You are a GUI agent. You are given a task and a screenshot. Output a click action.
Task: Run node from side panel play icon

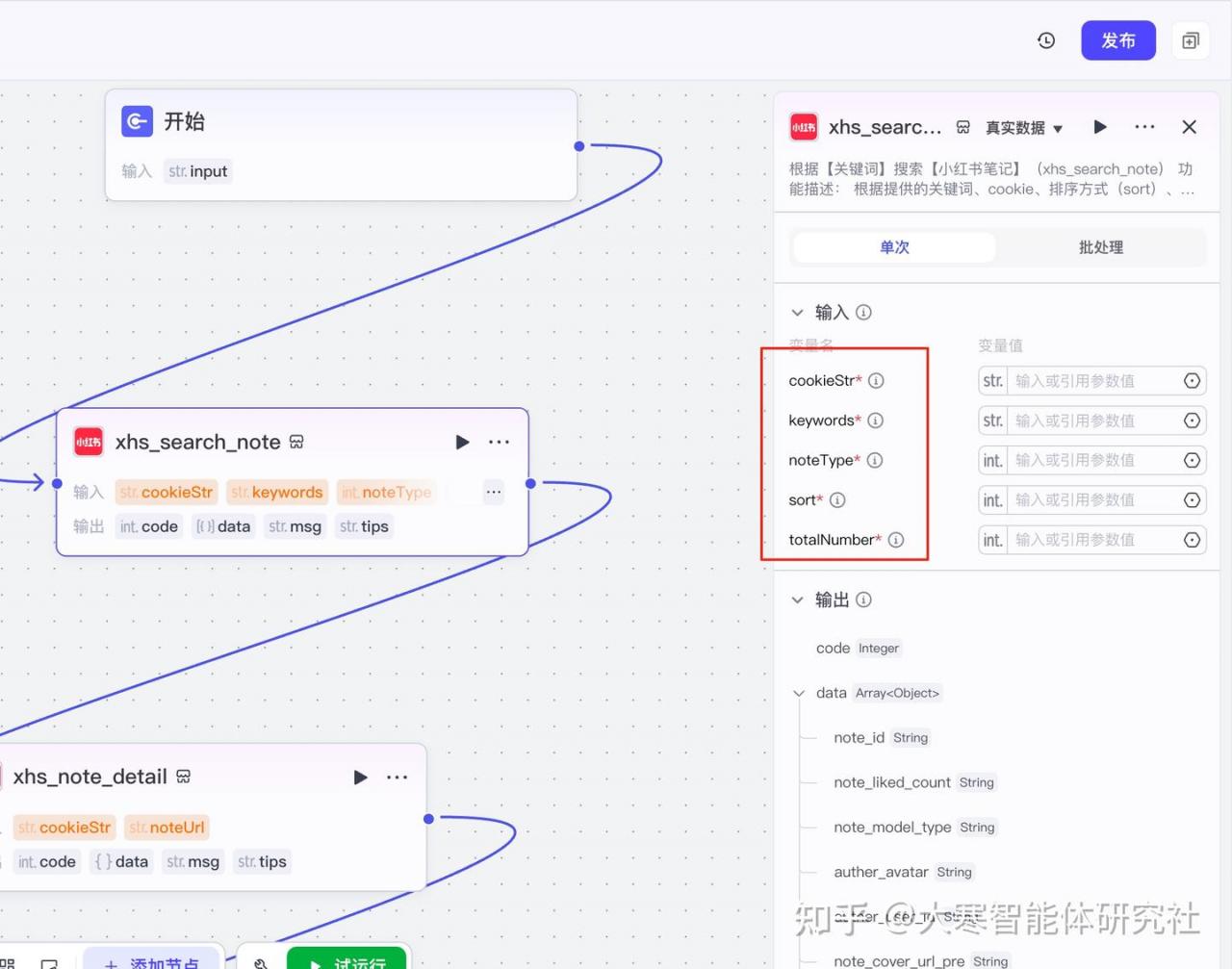[x=1100, y=127]
